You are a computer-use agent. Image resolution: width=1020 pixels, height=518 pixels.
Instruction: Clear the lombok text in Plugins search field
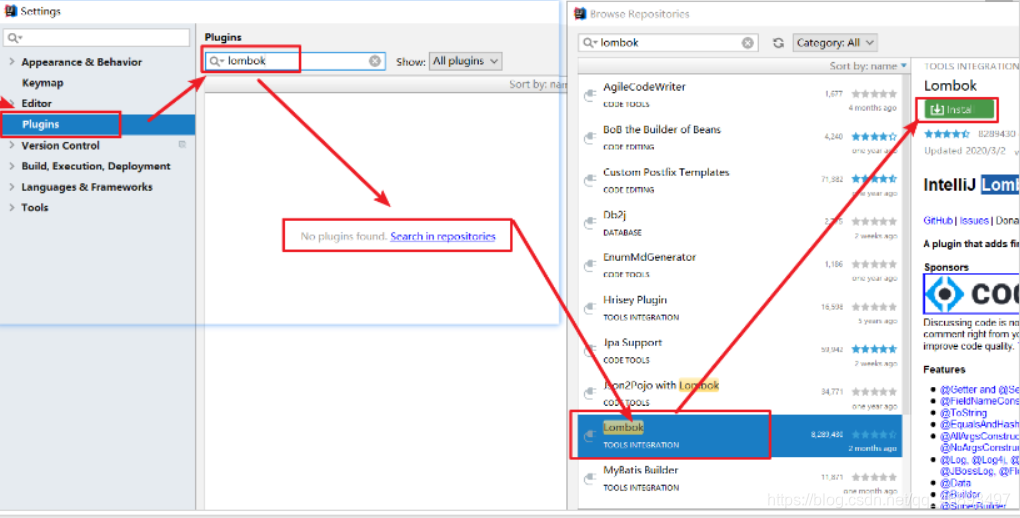(375, 61)
